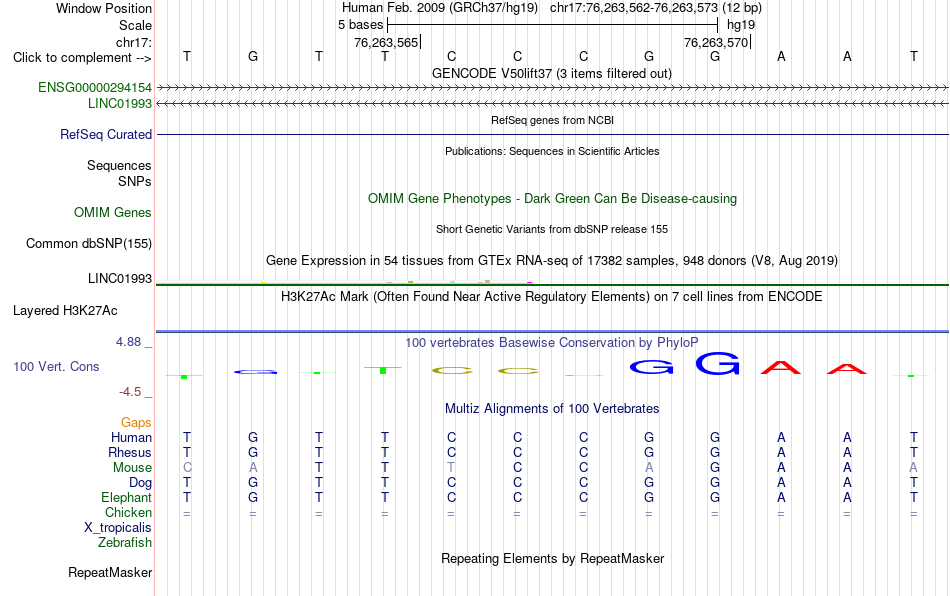Screen dimensions: 950x596
Task: Select the Chicken species row label
Action: [x=128, y=512]
